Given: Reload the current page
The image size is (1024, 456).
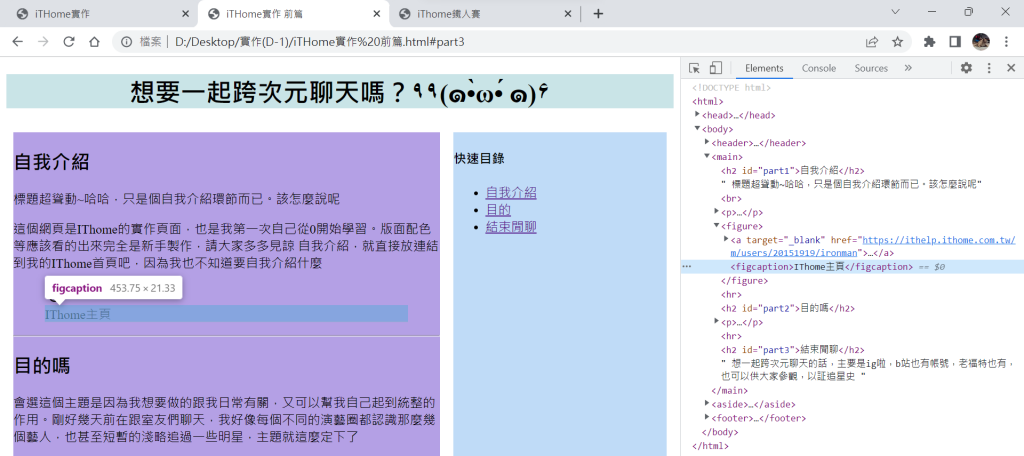Looking at the screenshot, I should point(69,42).
